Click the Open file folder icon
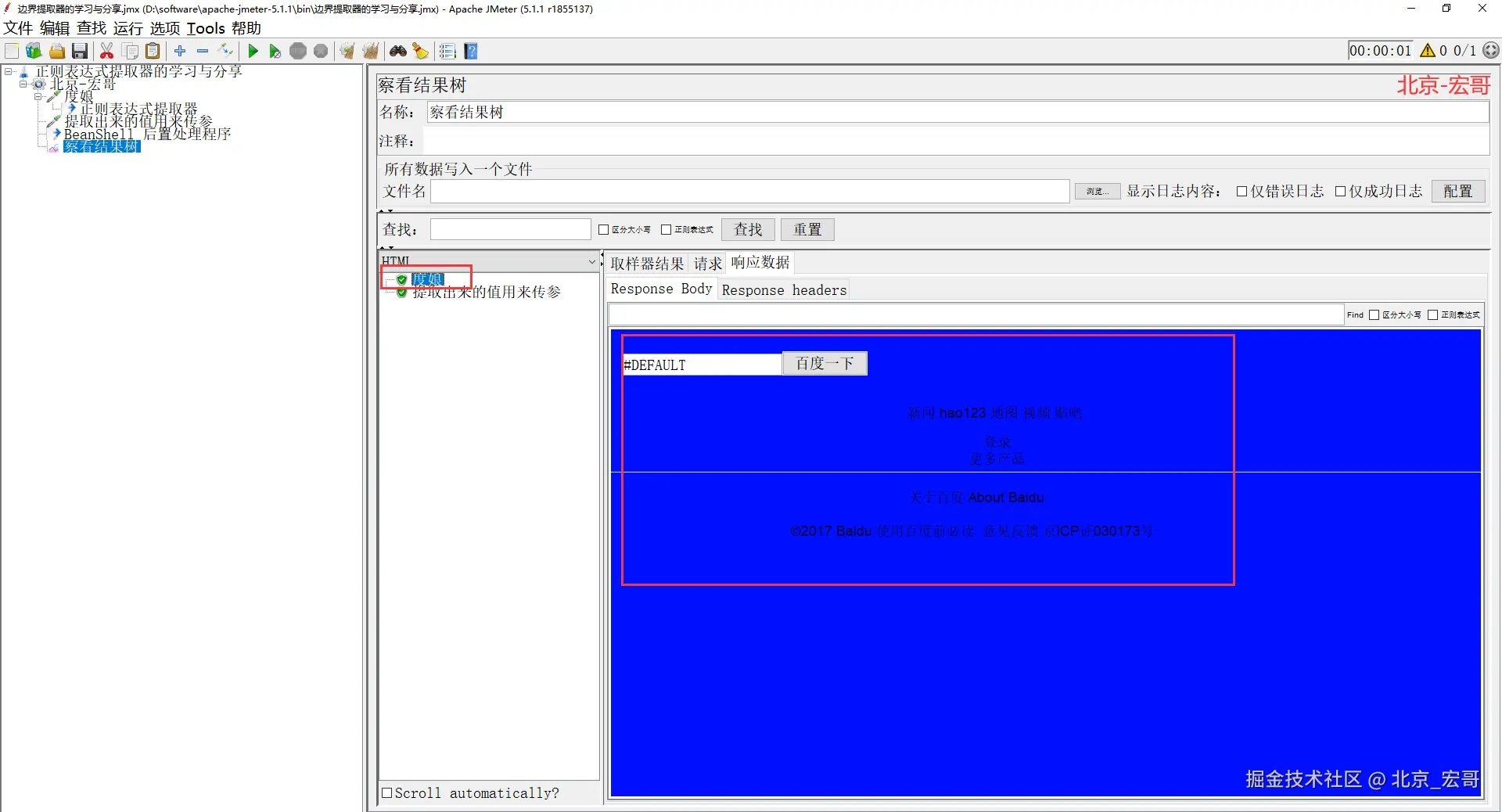 [x=56, y=52]
